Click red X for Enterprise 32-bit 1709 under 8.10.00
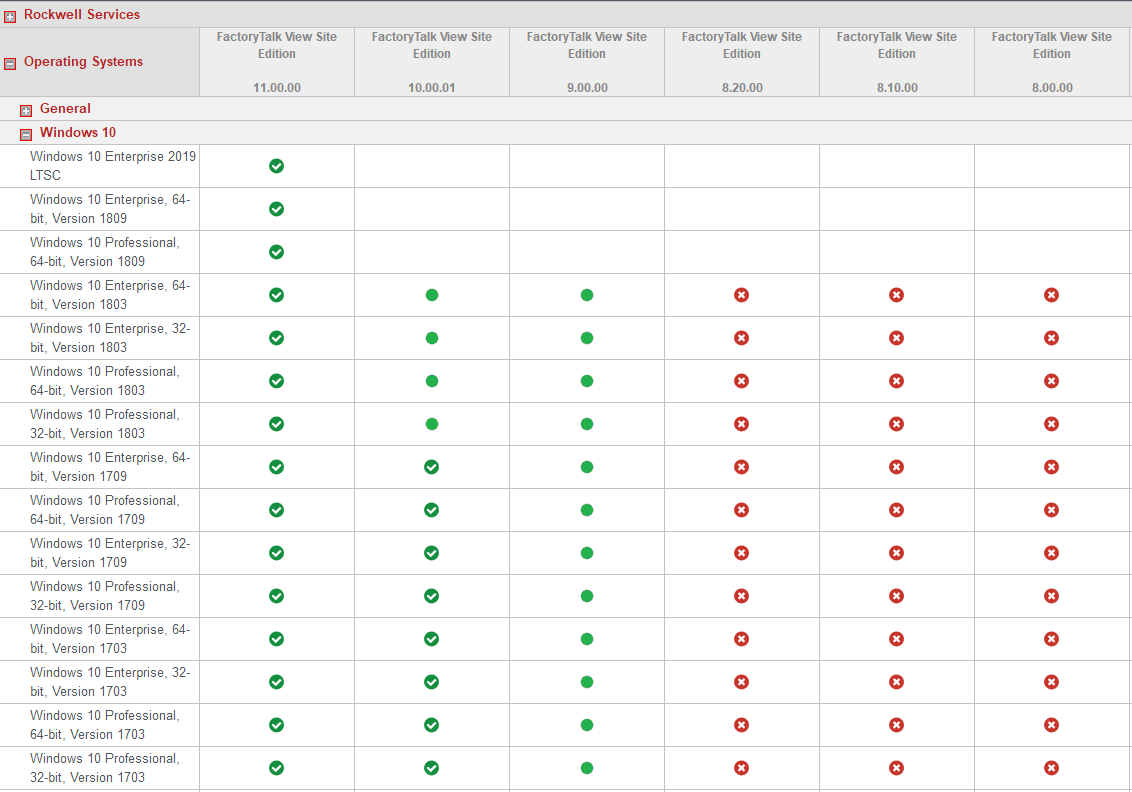Image resolution: width=1132 pixels, height=792 pixels. click(x=897, y=553)
